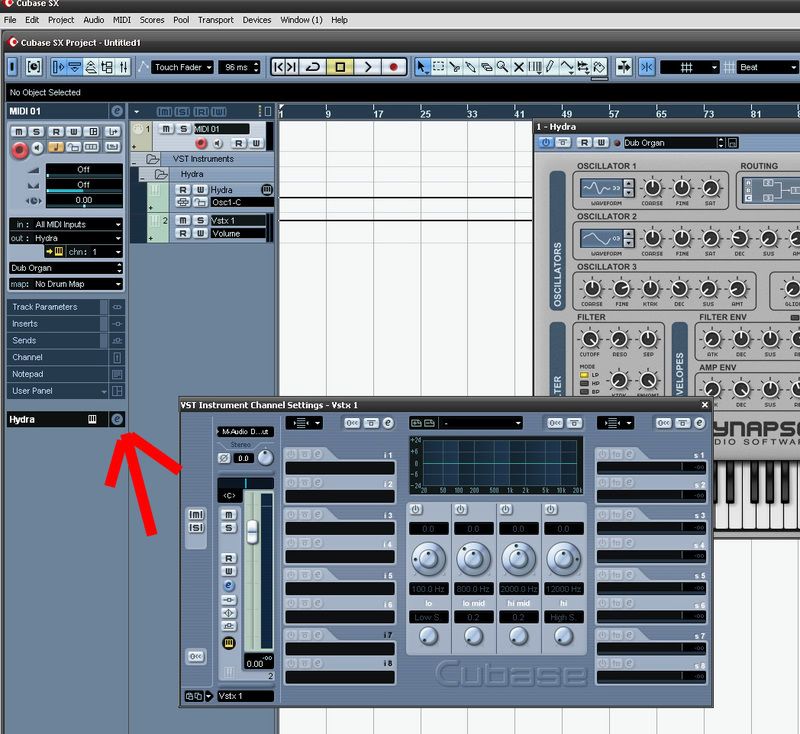
Task: Toggle Monitor speaker button in the inspector
Action: 37,148
